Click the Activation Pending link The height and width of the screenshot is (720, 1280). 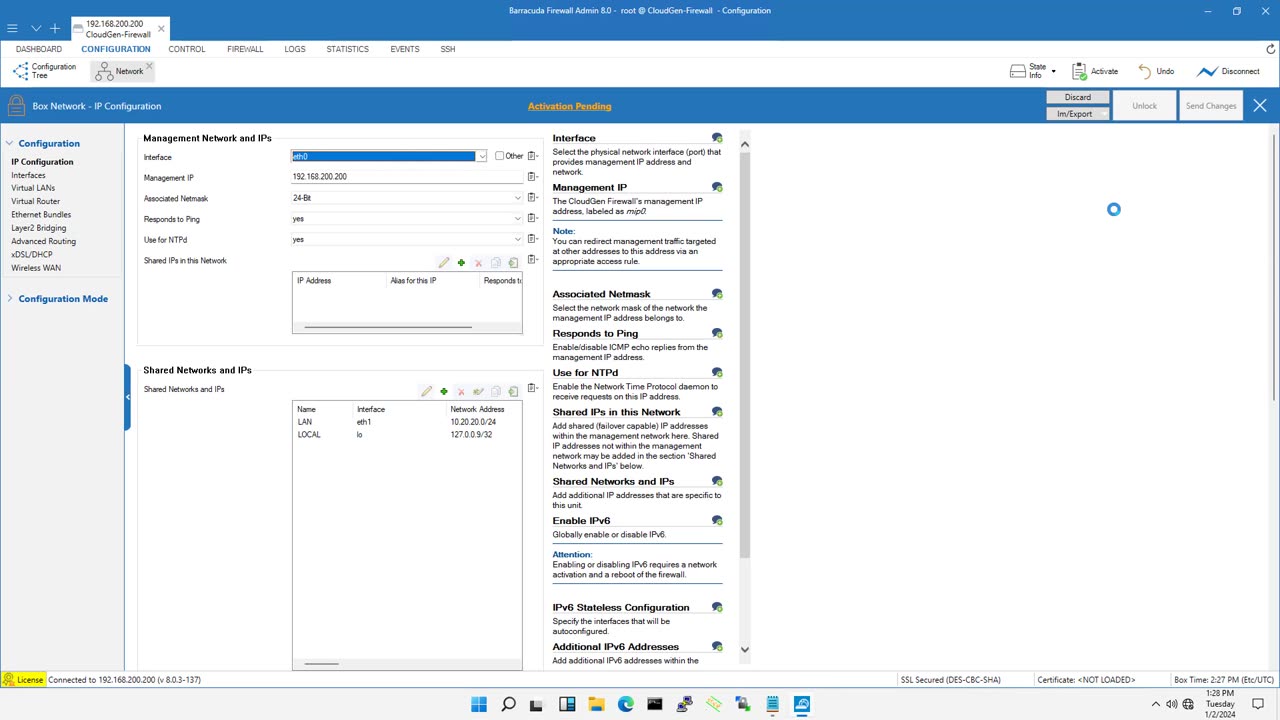(x=569, y=106)
